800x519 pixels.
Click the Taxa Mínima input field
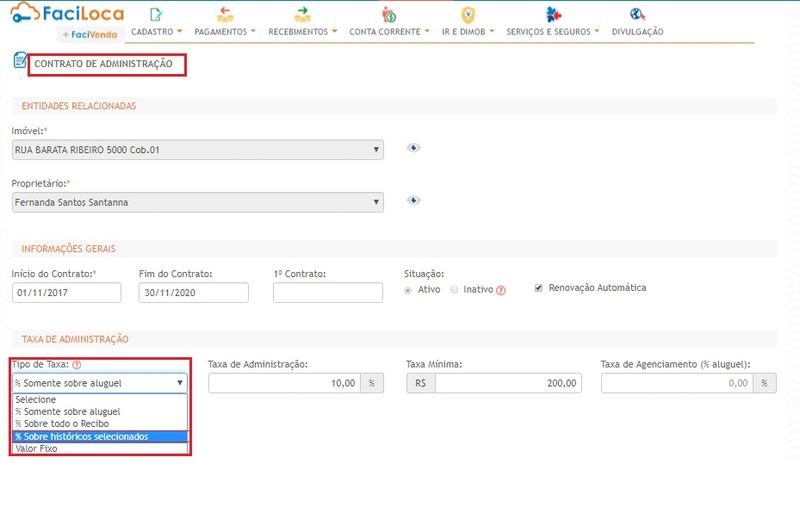(507, 383)
